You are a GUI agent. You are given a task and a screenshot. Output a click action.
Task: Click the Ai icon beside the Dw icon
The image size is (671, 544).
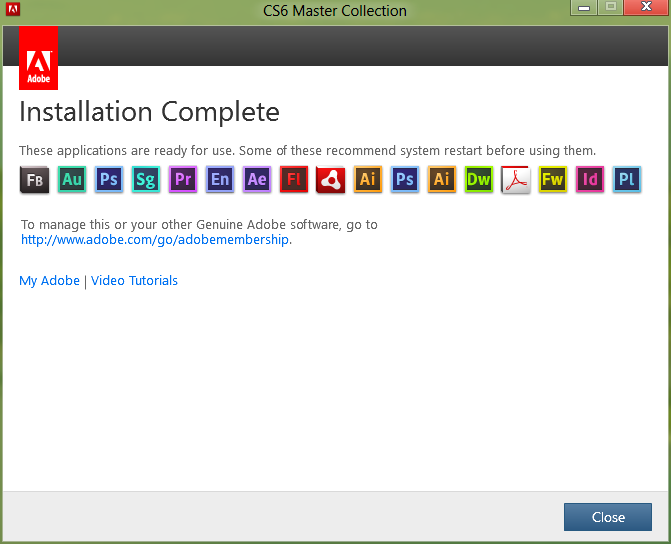point(442,179)
